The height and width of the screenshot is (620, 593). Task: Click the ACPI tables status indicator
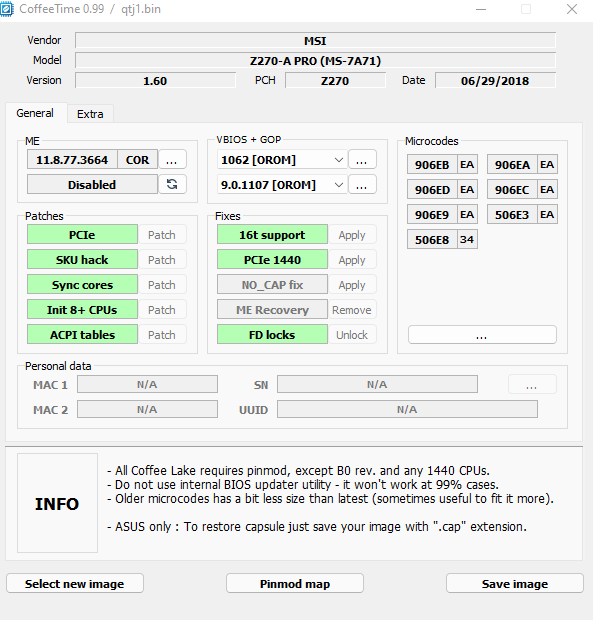(x=82, y=335)
